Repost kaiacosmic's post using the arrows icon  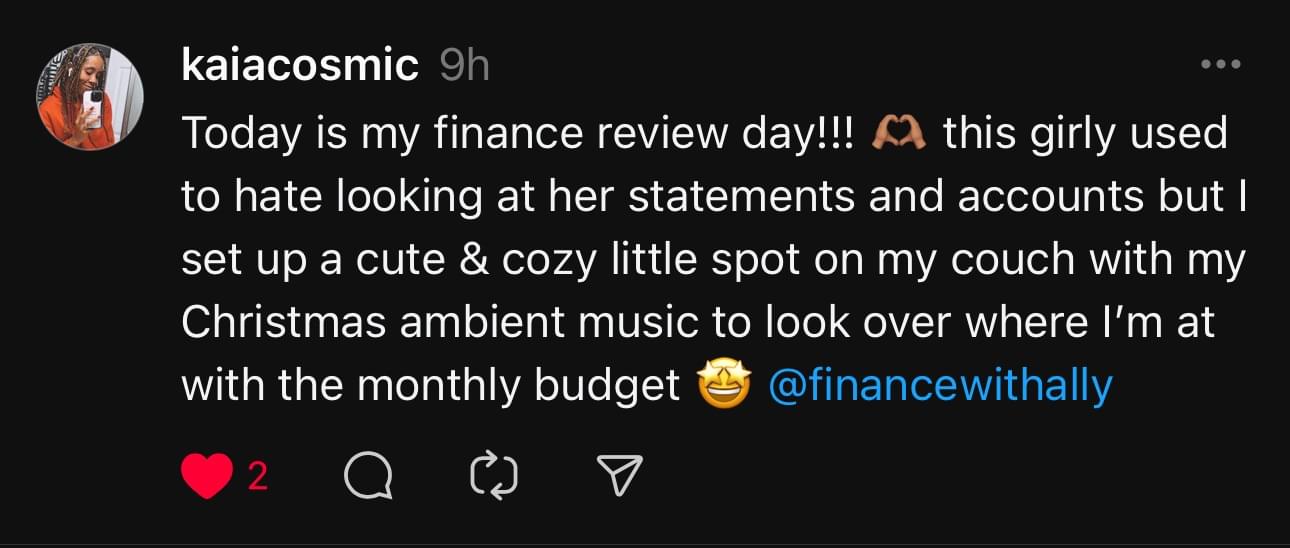(x=494, y=477)
